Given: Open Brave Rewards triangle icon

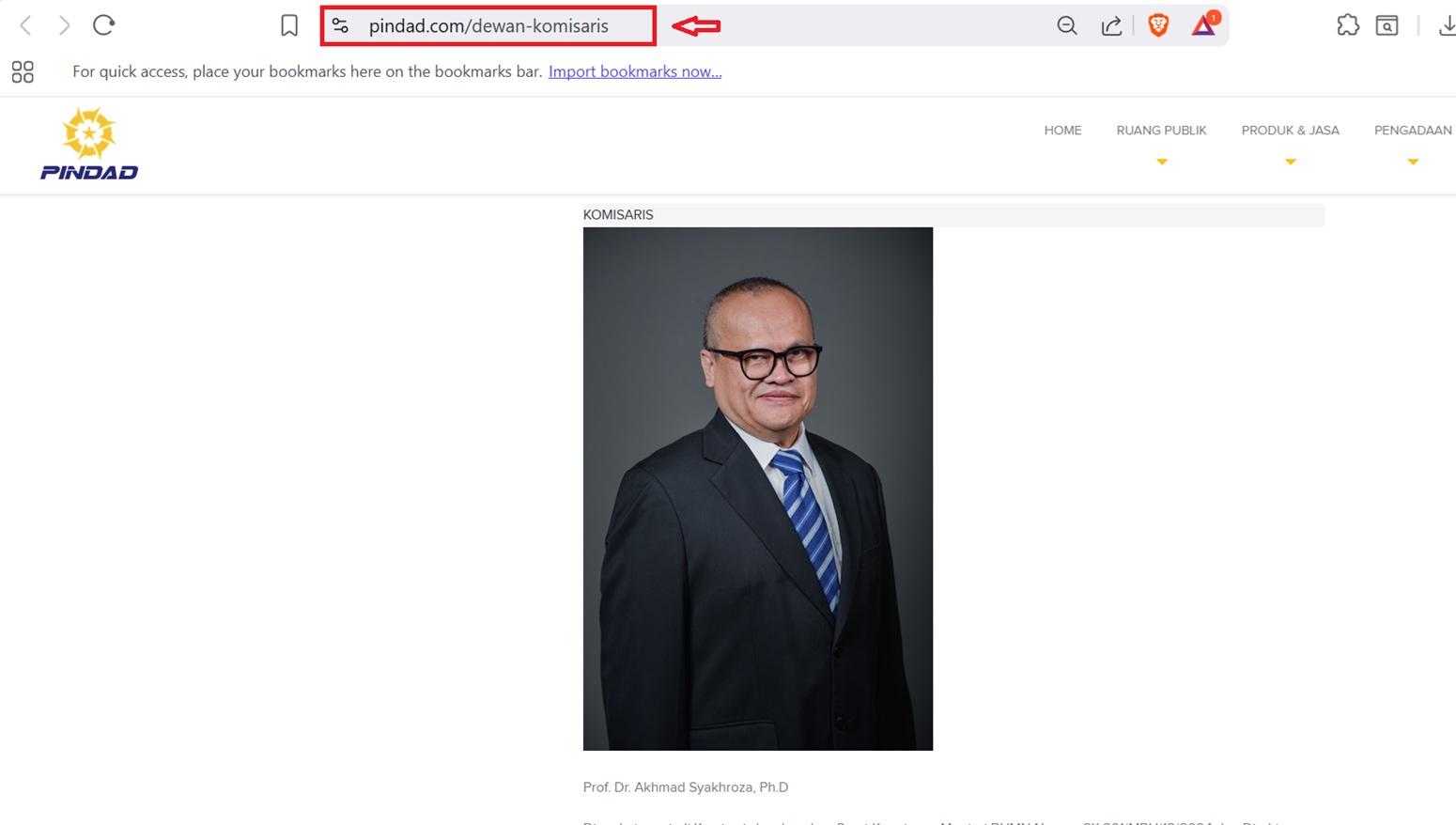Looking at the screenshot, I should point(1204,25).
